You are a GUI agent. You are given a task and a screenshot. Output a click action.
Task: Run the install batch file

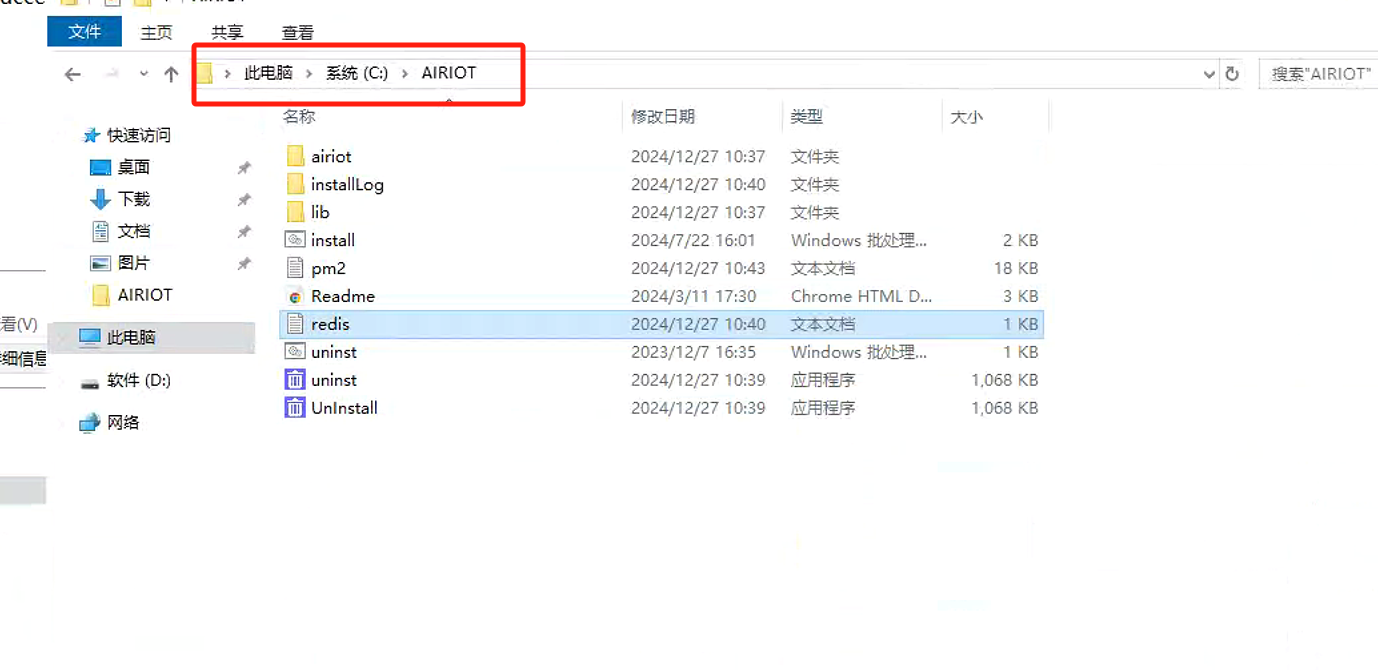(x=334, y=240)
